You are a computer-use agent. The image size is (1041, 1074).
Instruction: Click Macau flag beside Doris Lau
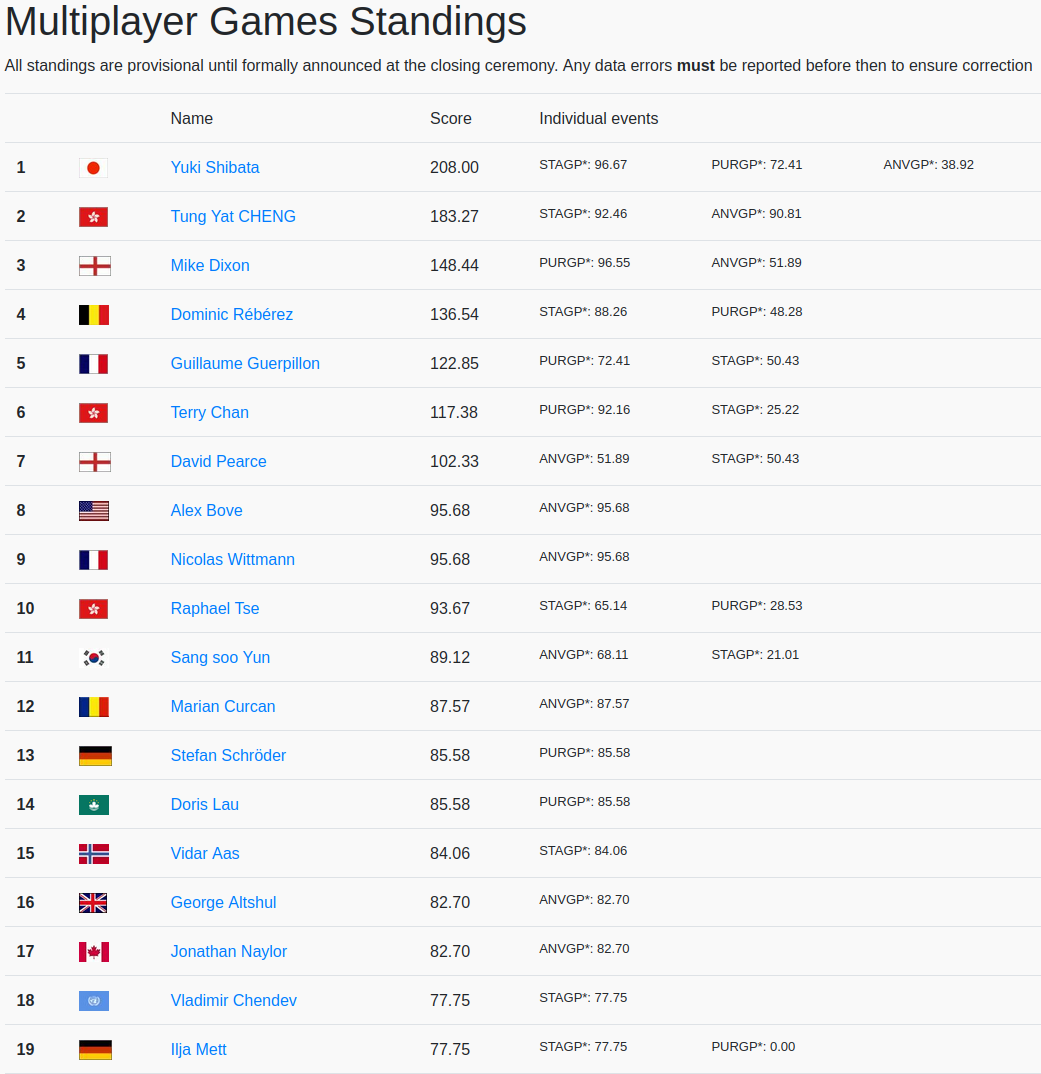pyautogui.click(x=93, y=805)
